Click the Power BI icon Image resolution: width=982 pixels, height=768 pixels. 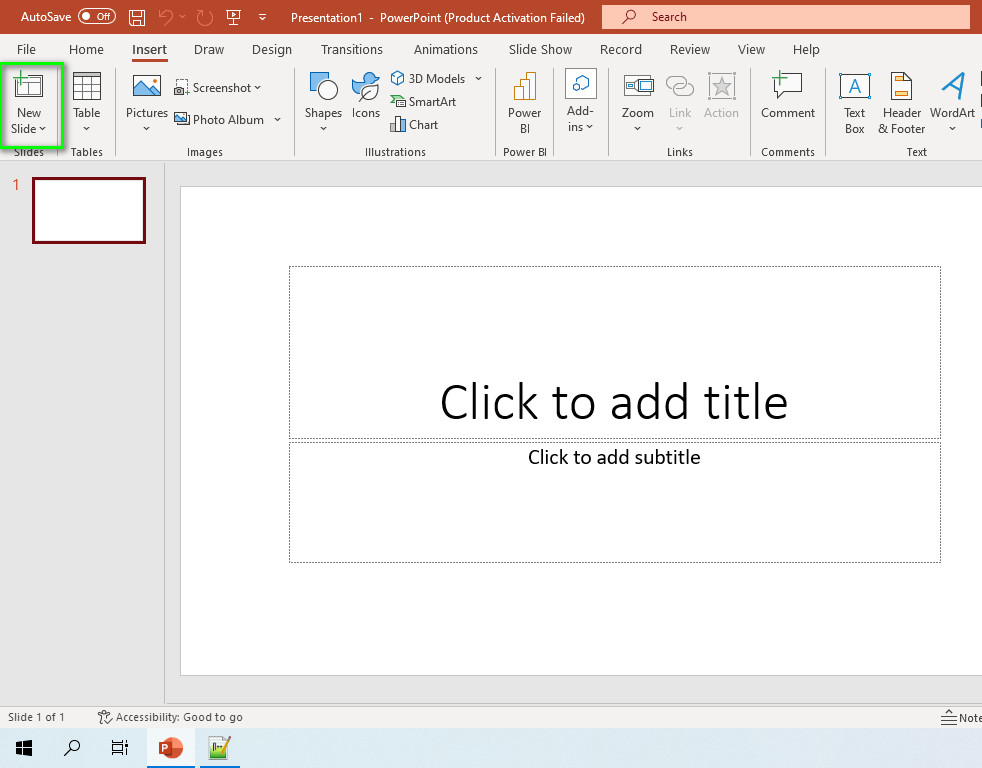click(525, 86)
